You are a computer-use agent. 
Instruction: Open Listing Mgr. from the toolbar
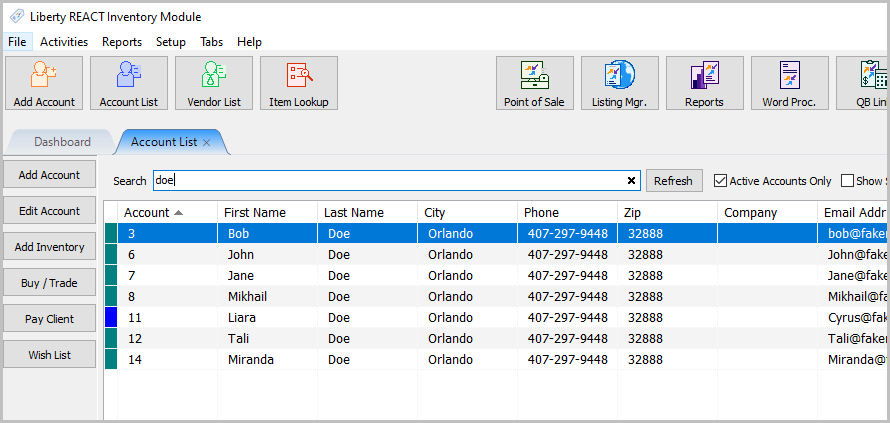(x=620, y=83)
